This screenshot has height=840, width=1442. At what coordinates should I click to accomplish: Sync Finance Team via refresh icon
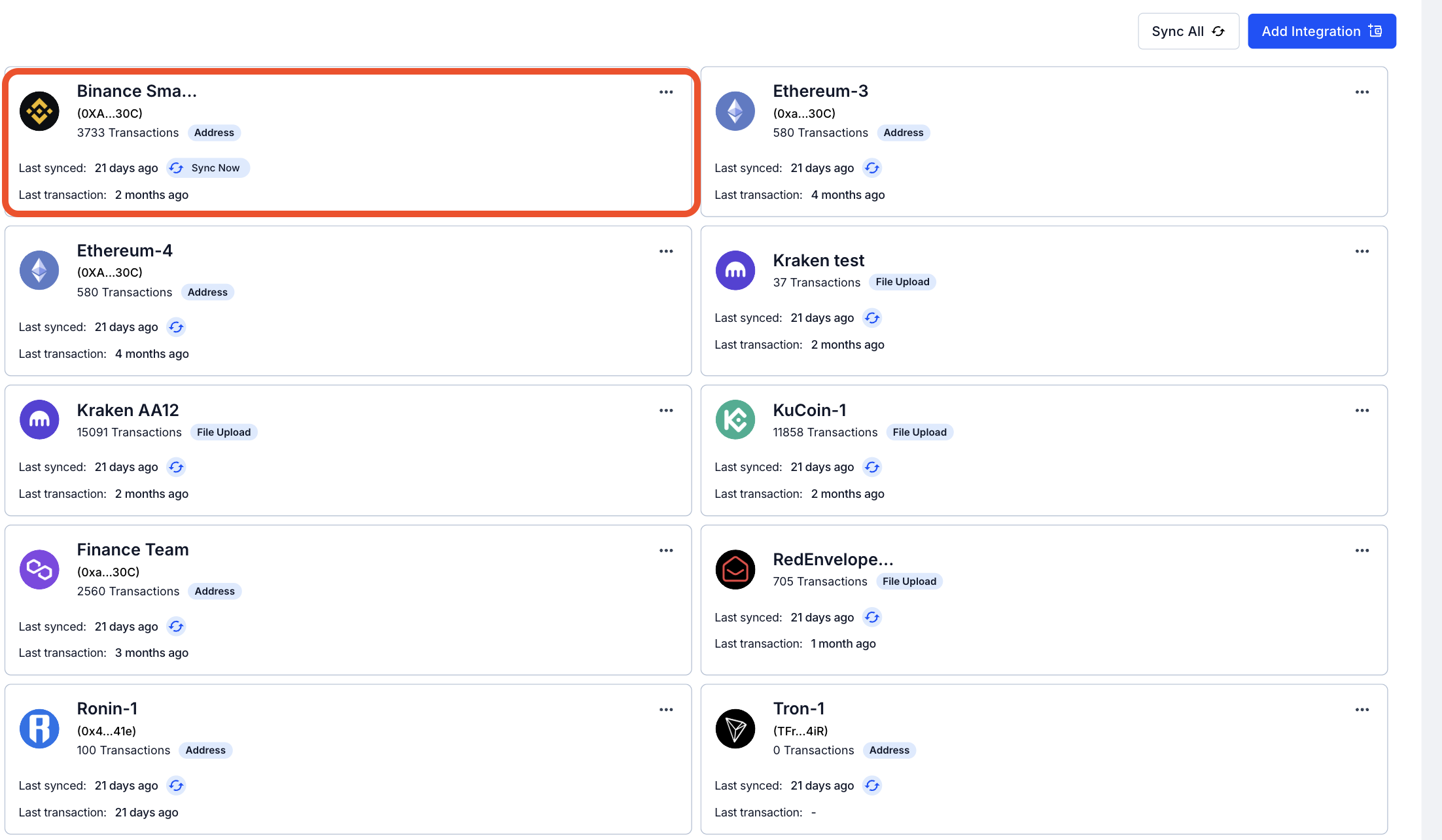point(176,627)
